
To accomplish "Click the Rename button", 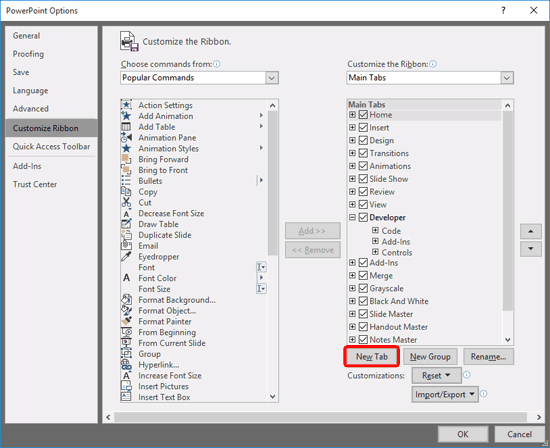I will (x=488, y=356).
